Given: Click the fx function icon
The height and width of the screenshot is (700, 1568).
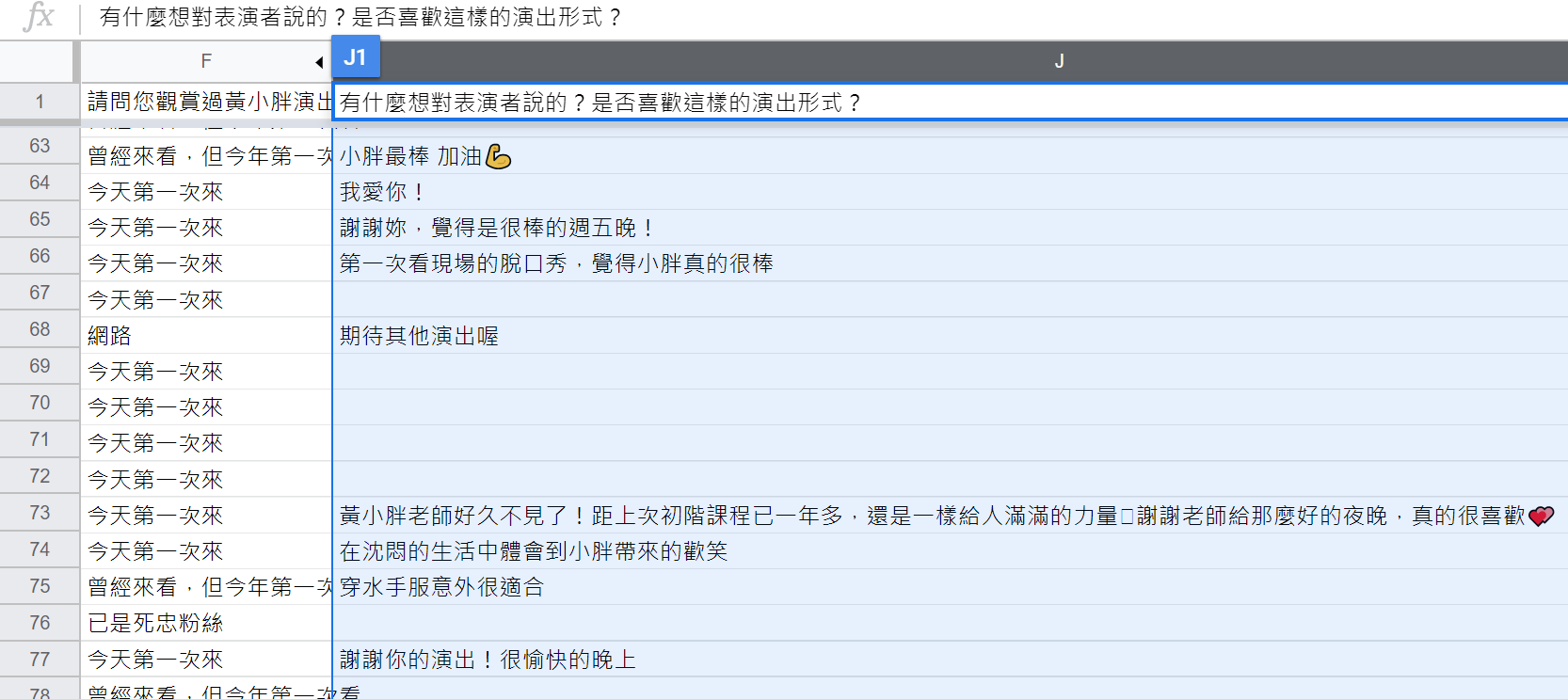Looking at the screenshot, I should tap(38, 17).
